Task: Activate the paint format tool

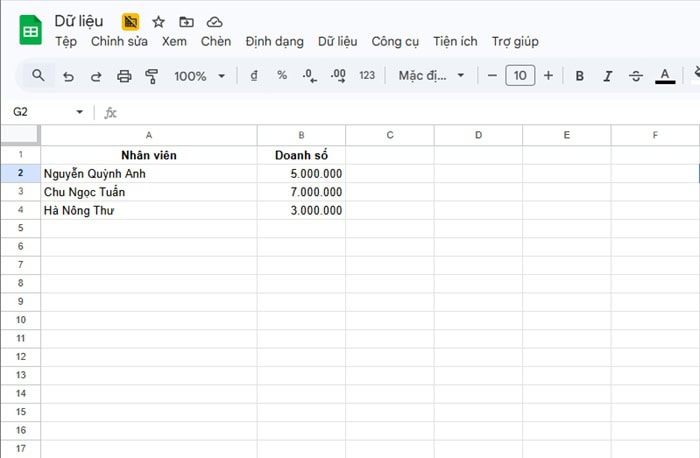Action: click(x=152, y=76)
